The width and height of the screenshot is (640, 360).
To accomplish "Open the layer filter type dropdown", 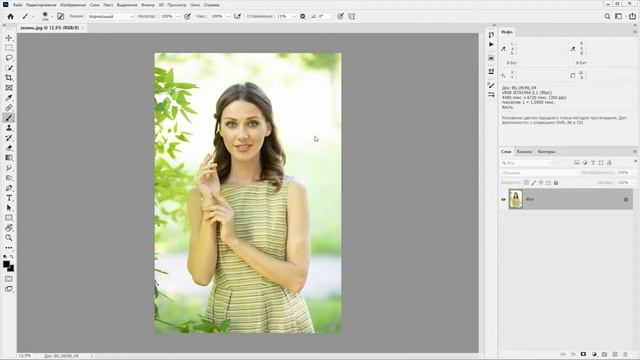I will (x=526, y=163).
